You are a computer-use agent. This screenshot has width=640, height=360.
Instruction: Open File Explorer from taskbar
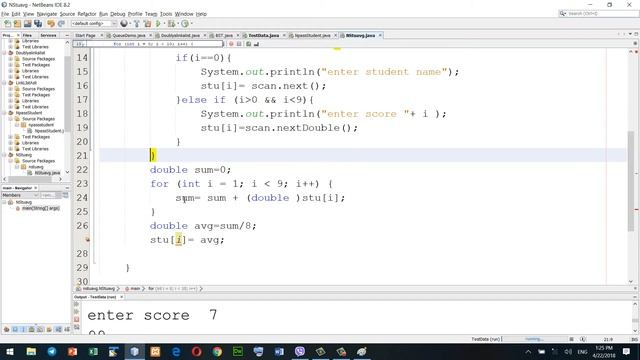point(31,351)
